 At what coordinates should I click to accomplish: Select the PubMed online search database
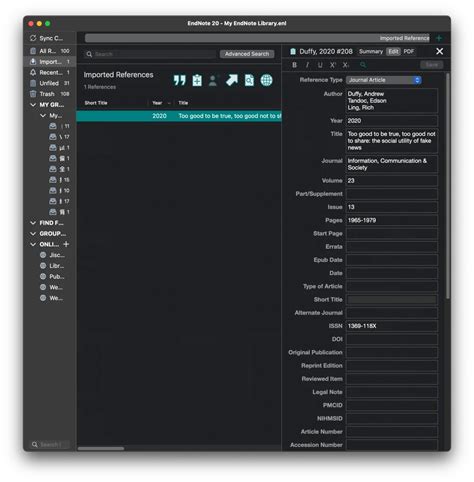point(53,276)
